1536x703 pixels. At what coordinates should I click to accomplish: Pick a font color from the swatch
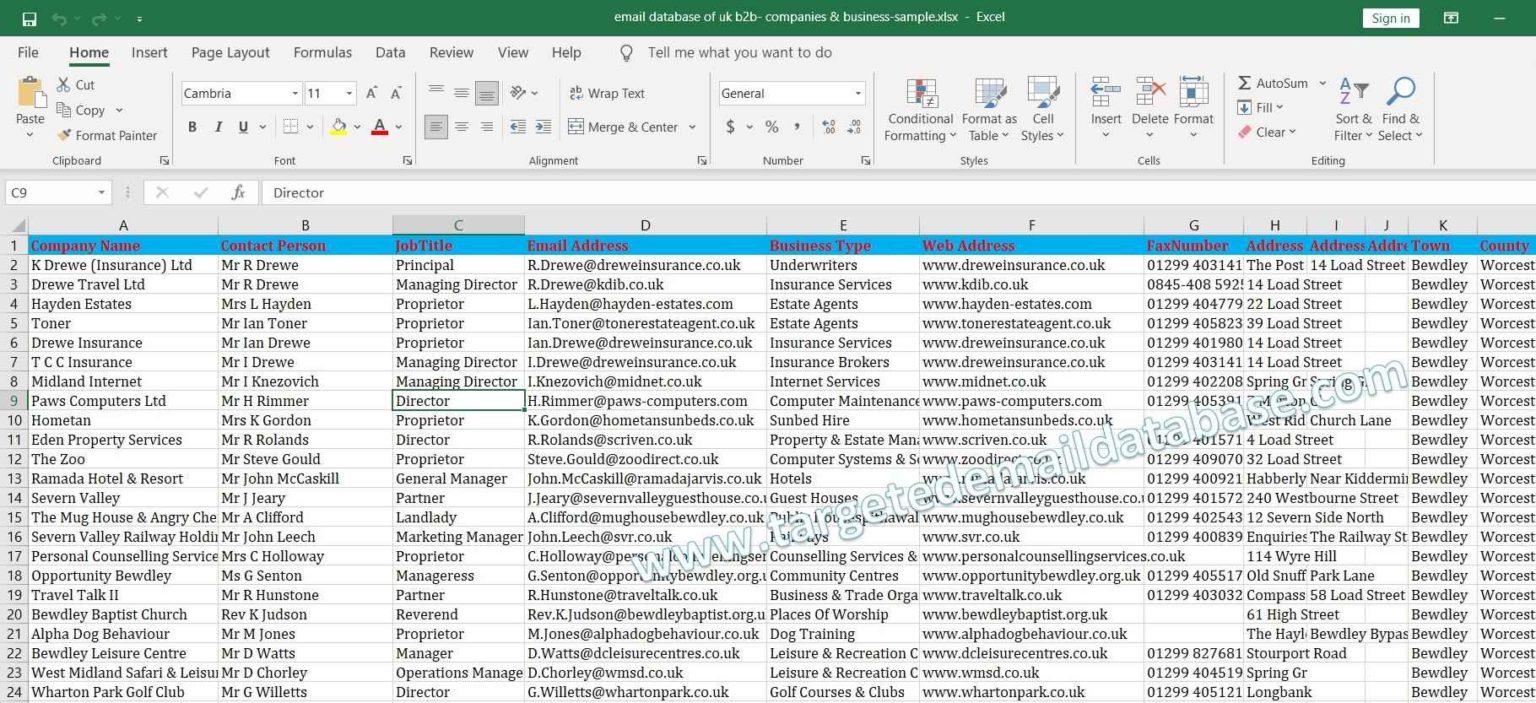pyautogui.click(x=378, y=128)
